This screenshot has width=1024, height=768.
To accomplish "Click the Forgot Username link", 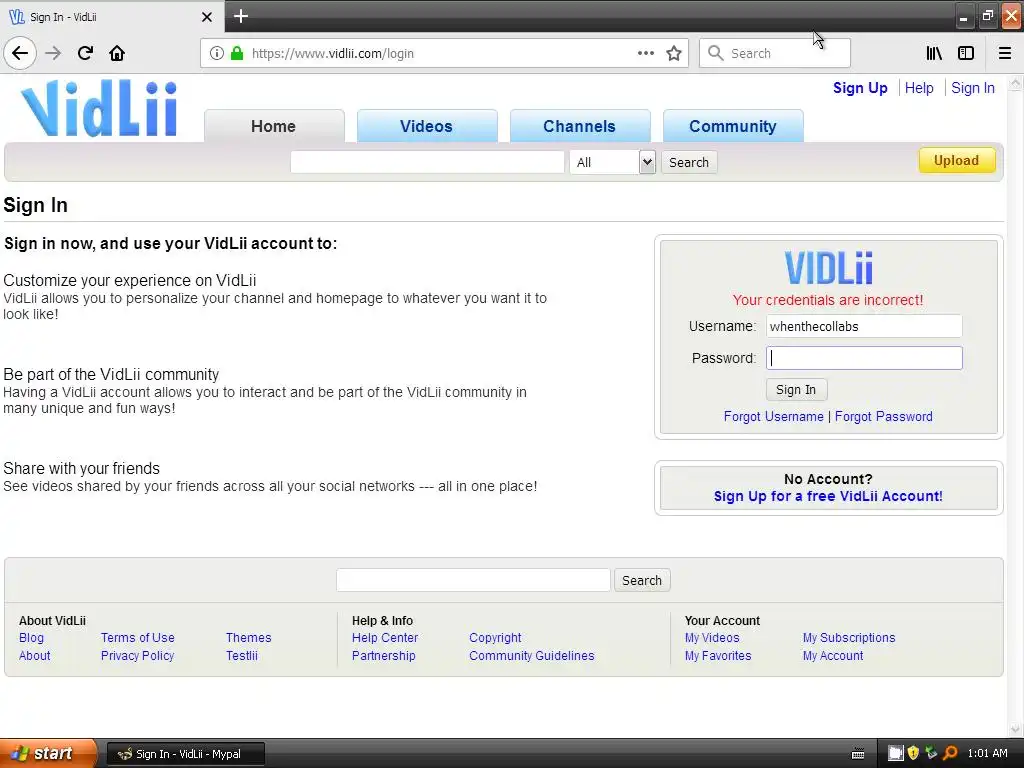I will coord(773,417).
